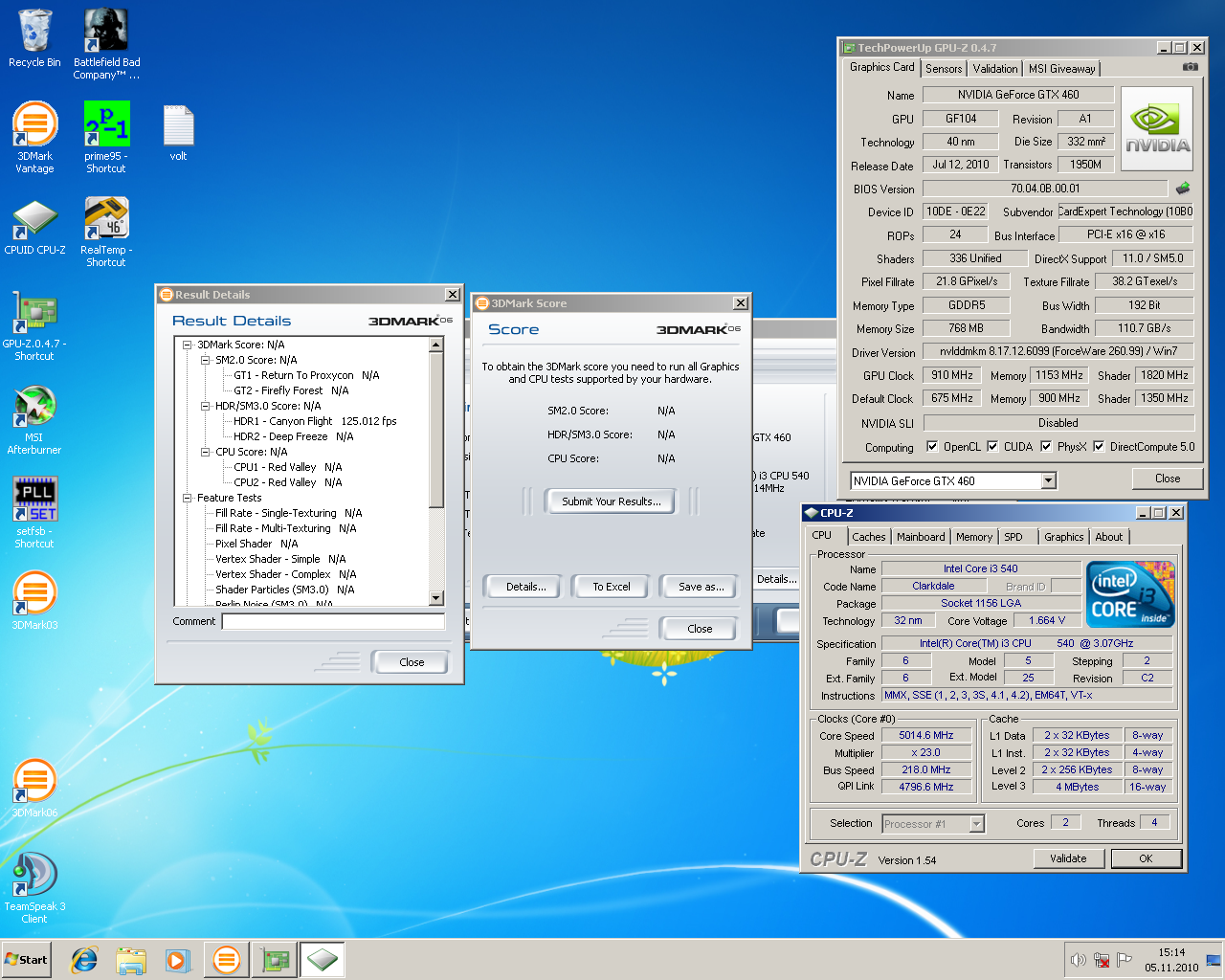Open the Processor #1 selection dropdown
The width and height of the screenshot is (1225, 980).
click(976, 823)
